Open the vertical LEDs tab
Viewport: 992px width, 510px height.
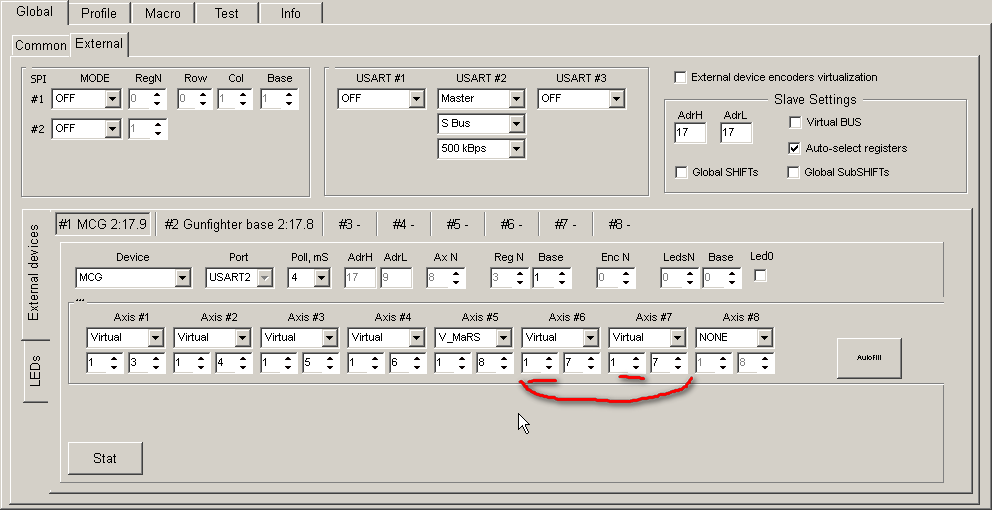pyautogui.click(x=35, y=371)
